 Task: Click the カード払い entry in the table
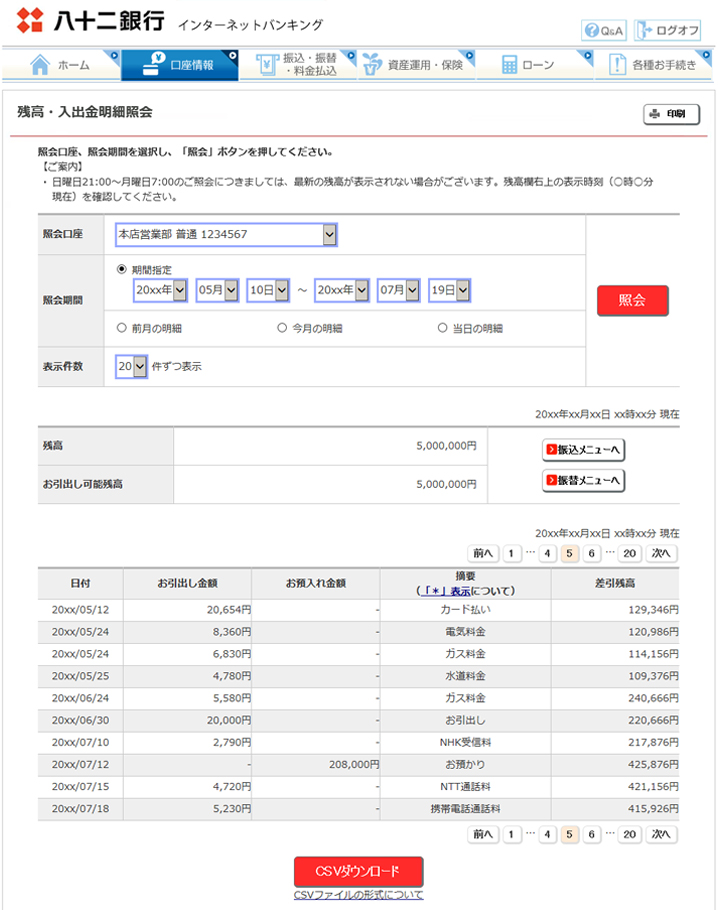(466, 609)
